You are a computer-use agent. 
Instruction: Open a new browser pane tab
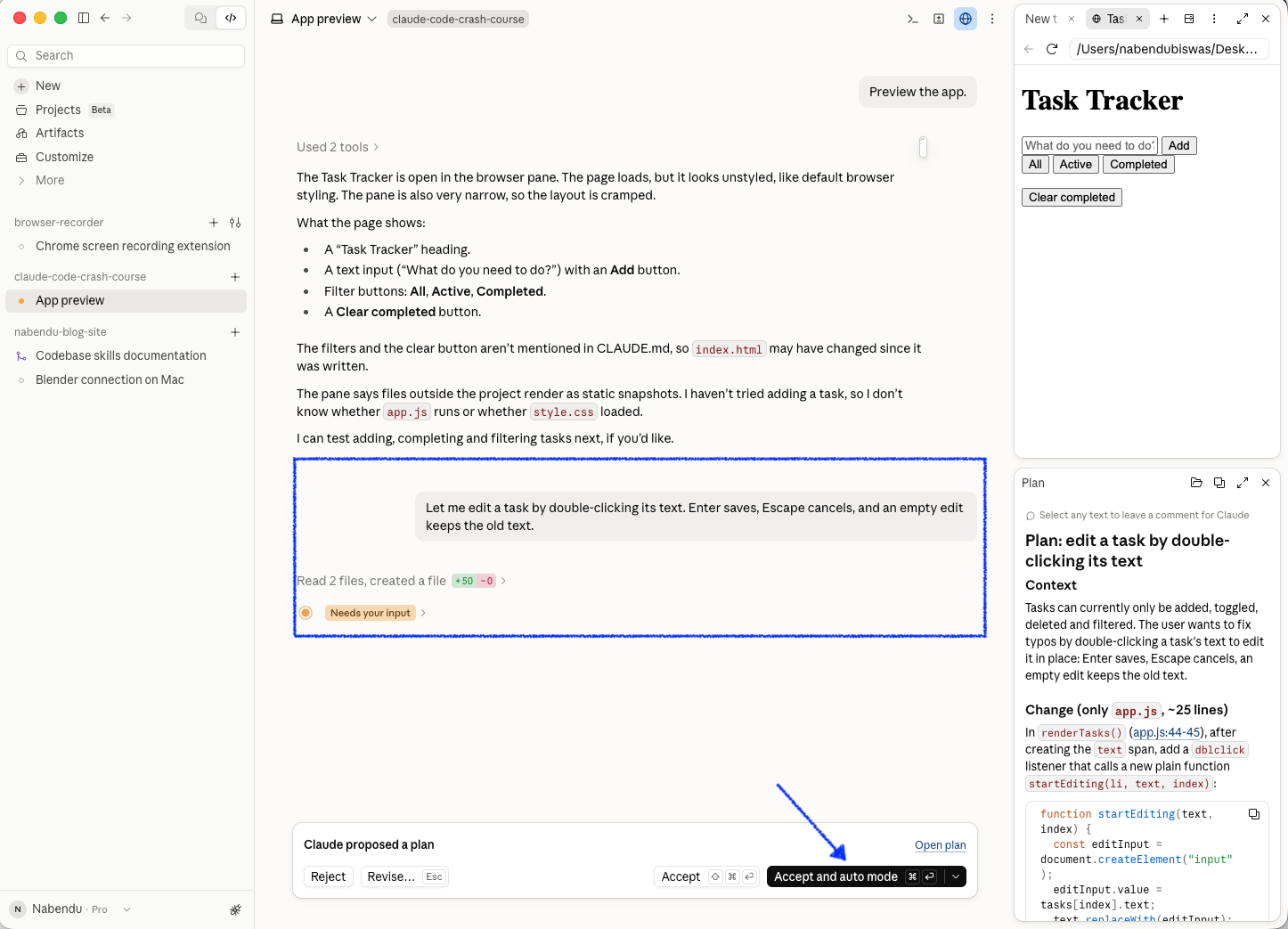point(1164,19)
